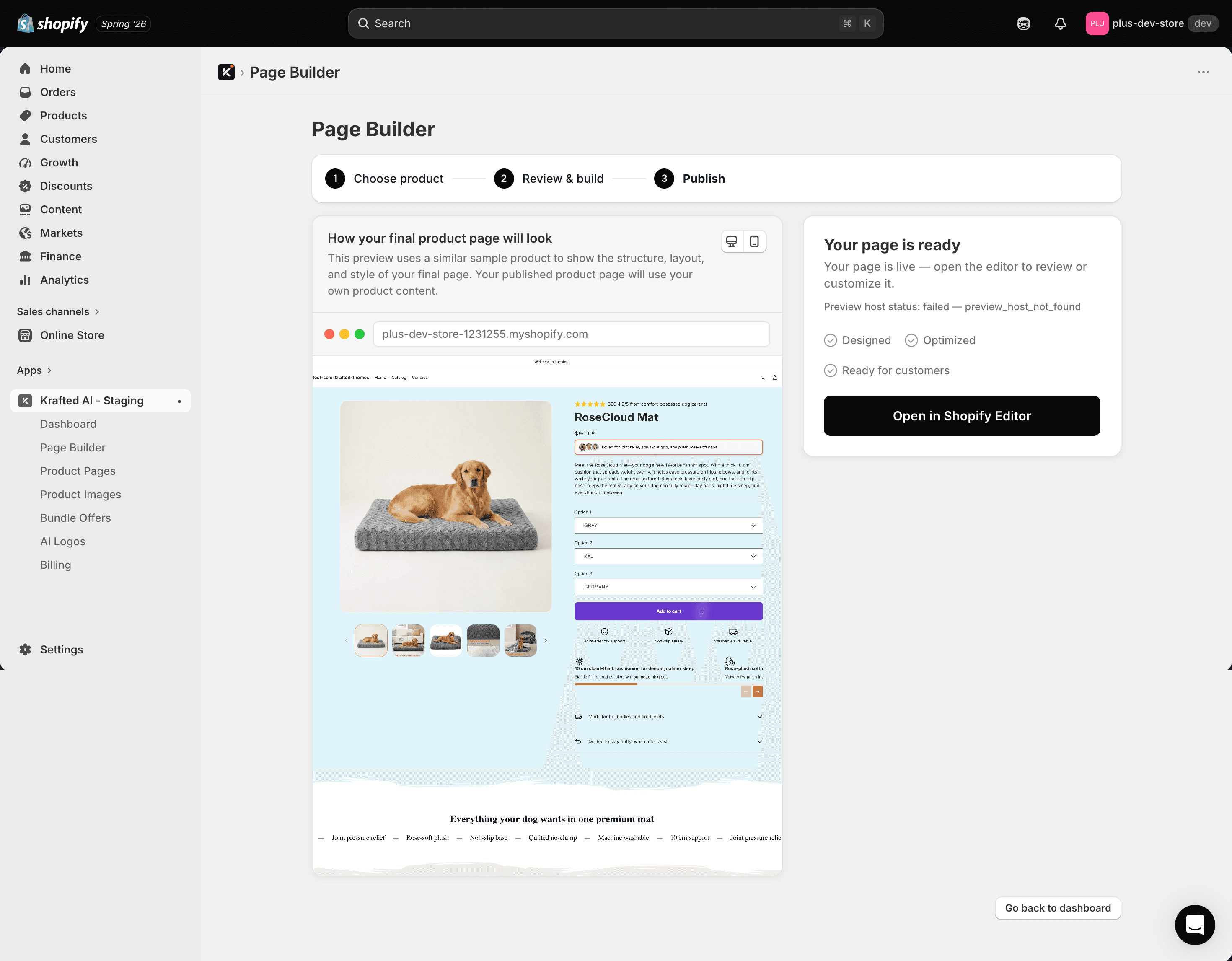Click the search icon in preview header

click(763, 378)
